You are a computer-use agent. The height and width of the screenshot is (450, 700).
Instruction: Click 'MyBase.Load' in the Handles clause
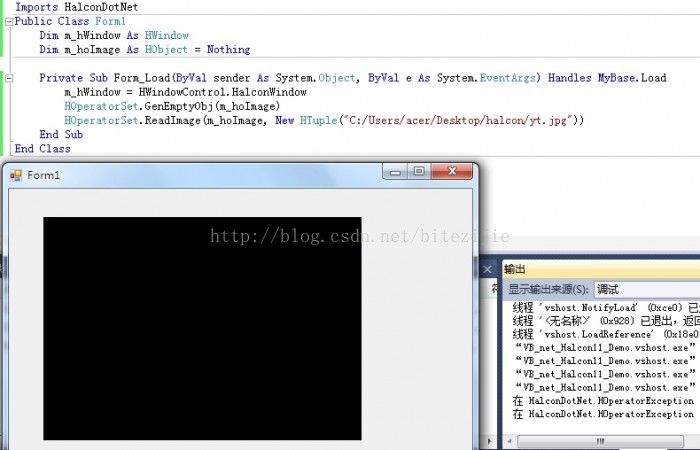click(632, 78)
